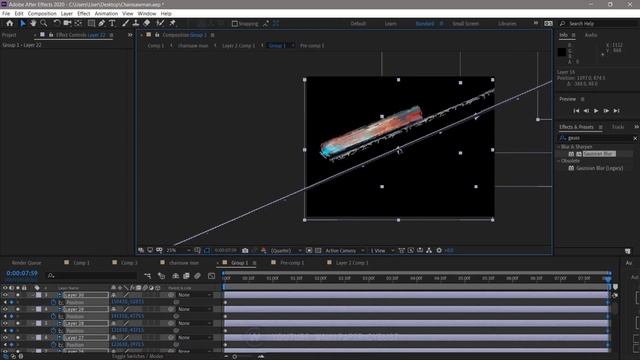Open the Animation menu

click(106, 13)
